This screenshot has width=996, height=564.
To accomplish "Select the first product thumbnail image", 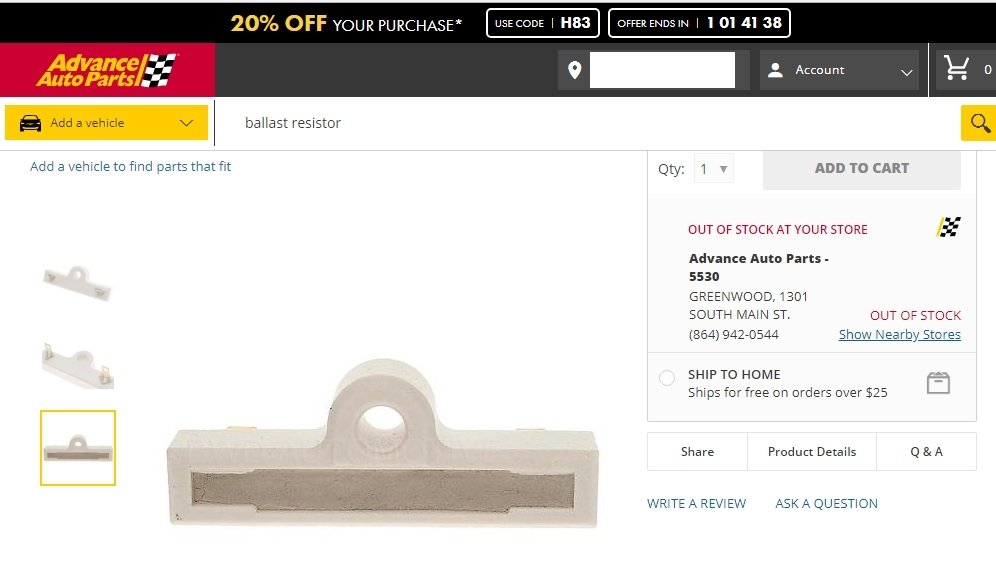I will click(x=77, y=282).
